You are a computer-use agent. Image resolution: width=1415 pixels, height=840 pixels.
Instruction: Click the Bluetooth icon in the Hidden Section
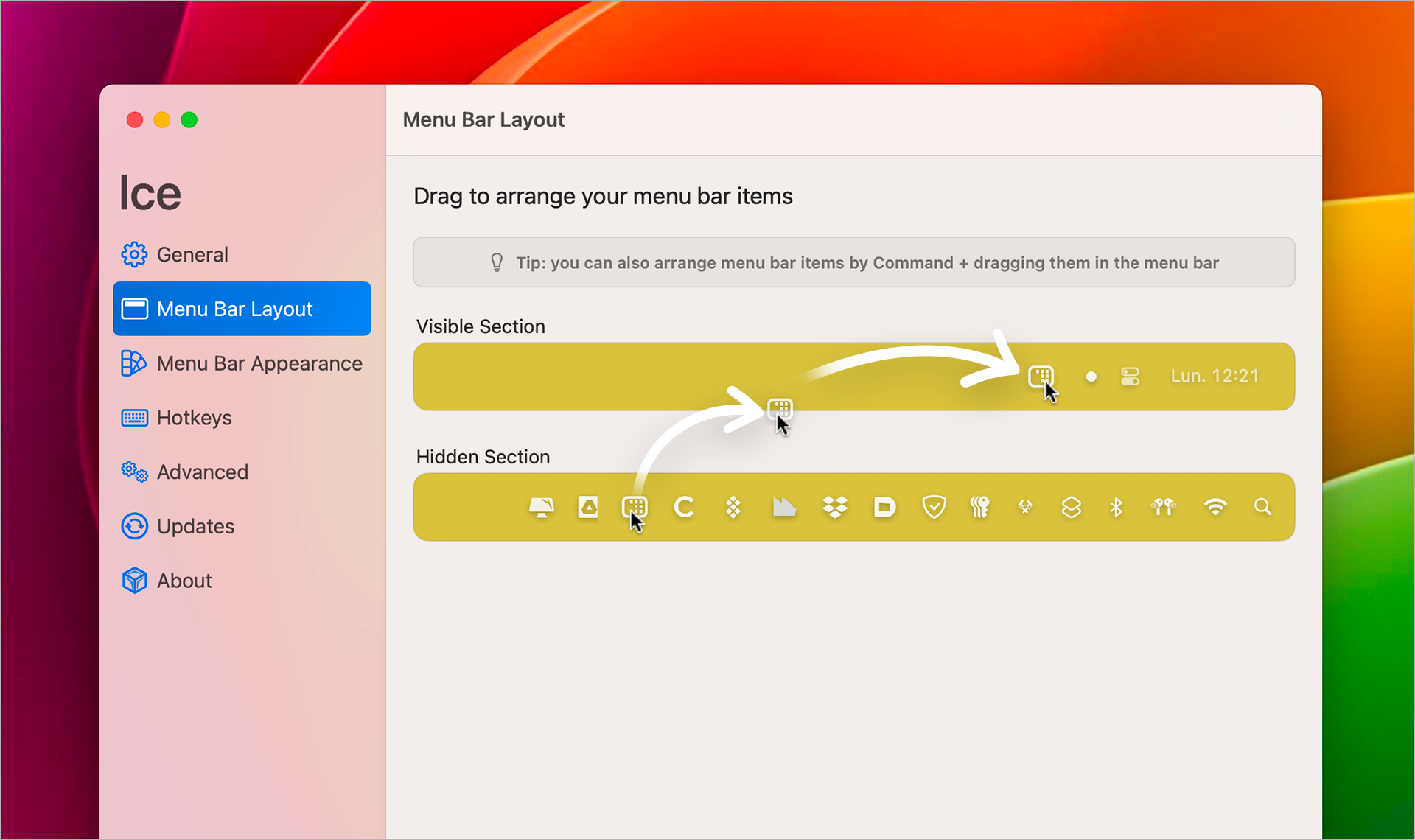(1116, 507)
